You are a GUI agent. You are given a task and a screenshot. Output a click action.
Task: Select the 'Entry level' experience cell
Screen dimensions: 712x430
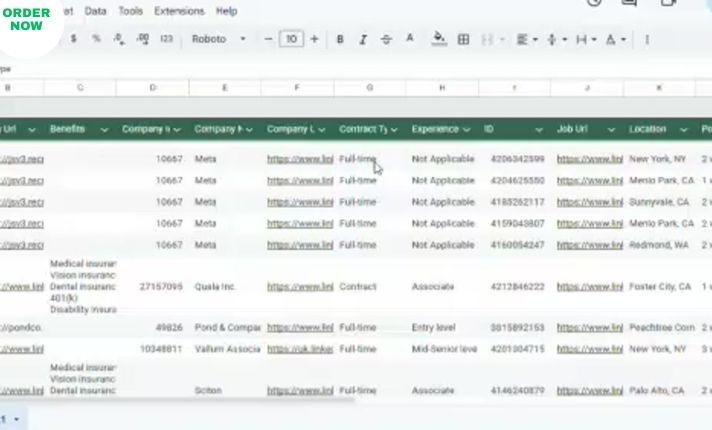click(442, 327)
